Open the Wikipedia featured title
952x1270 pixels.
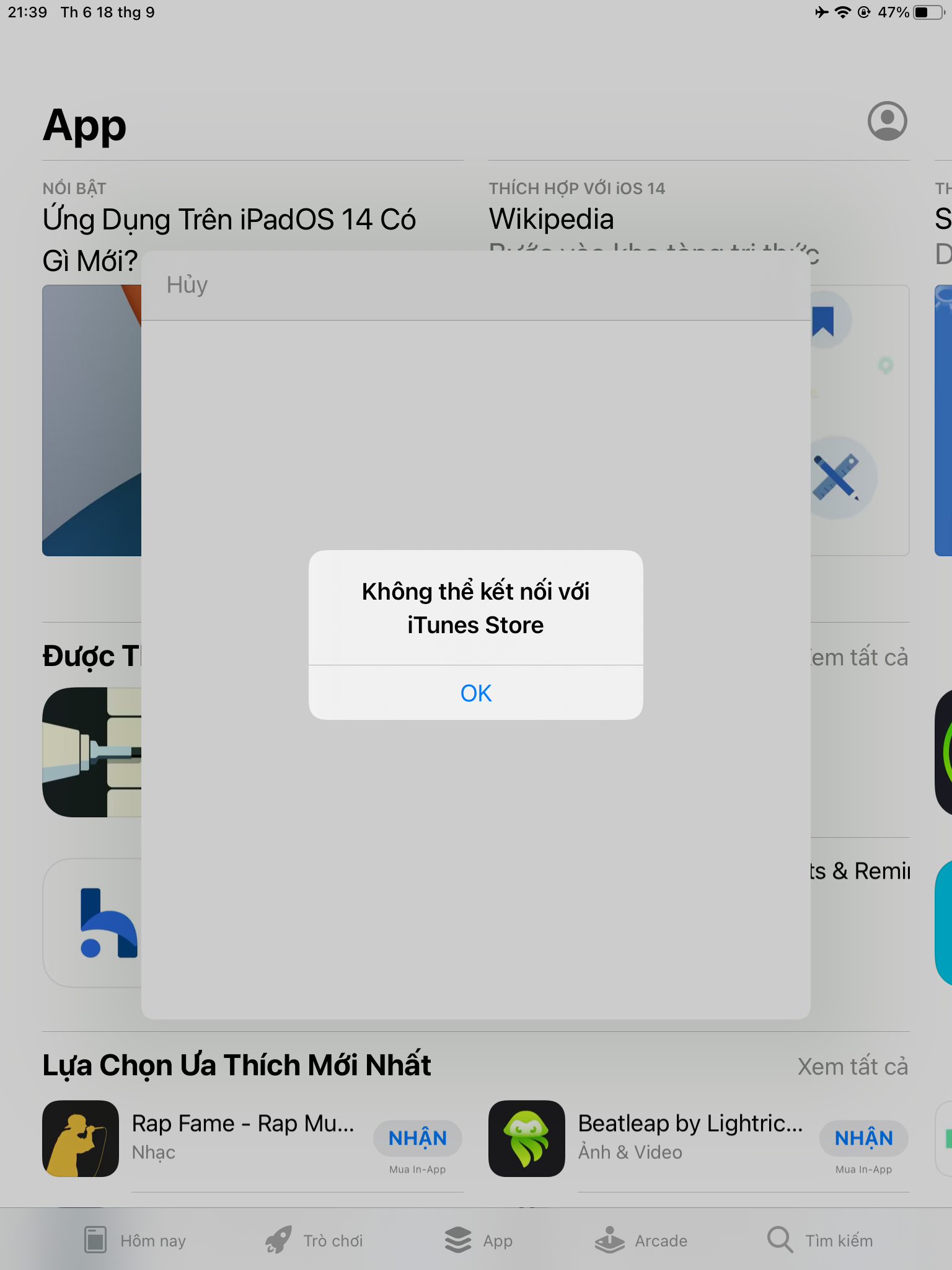click(552, 219)
